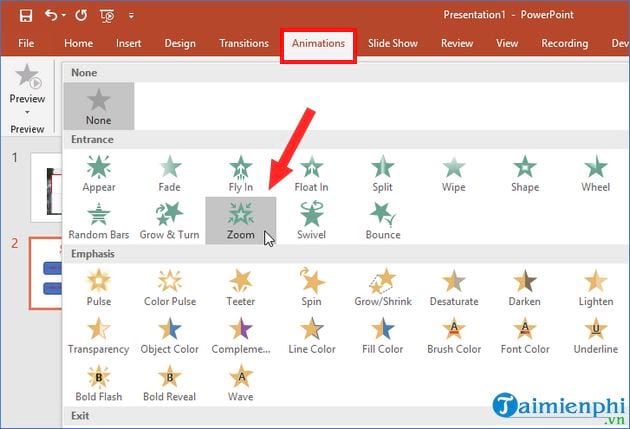The image size is (630, 429).
Task: Apply the Lighten emphasis effect
Action: click(595, 287)
